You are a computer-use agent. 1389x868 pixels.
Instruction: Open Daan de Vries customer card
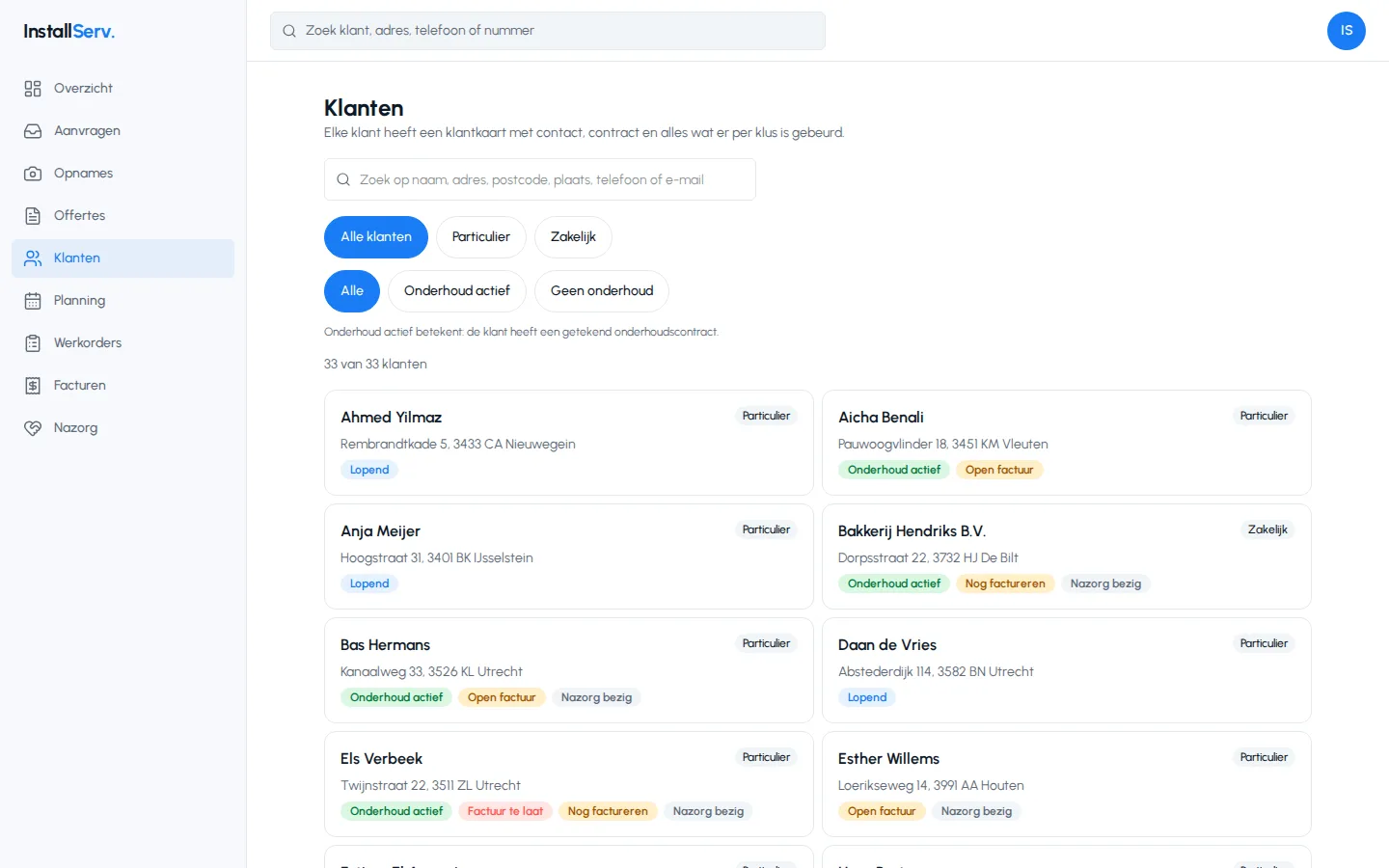click(x=1067, y=670)
